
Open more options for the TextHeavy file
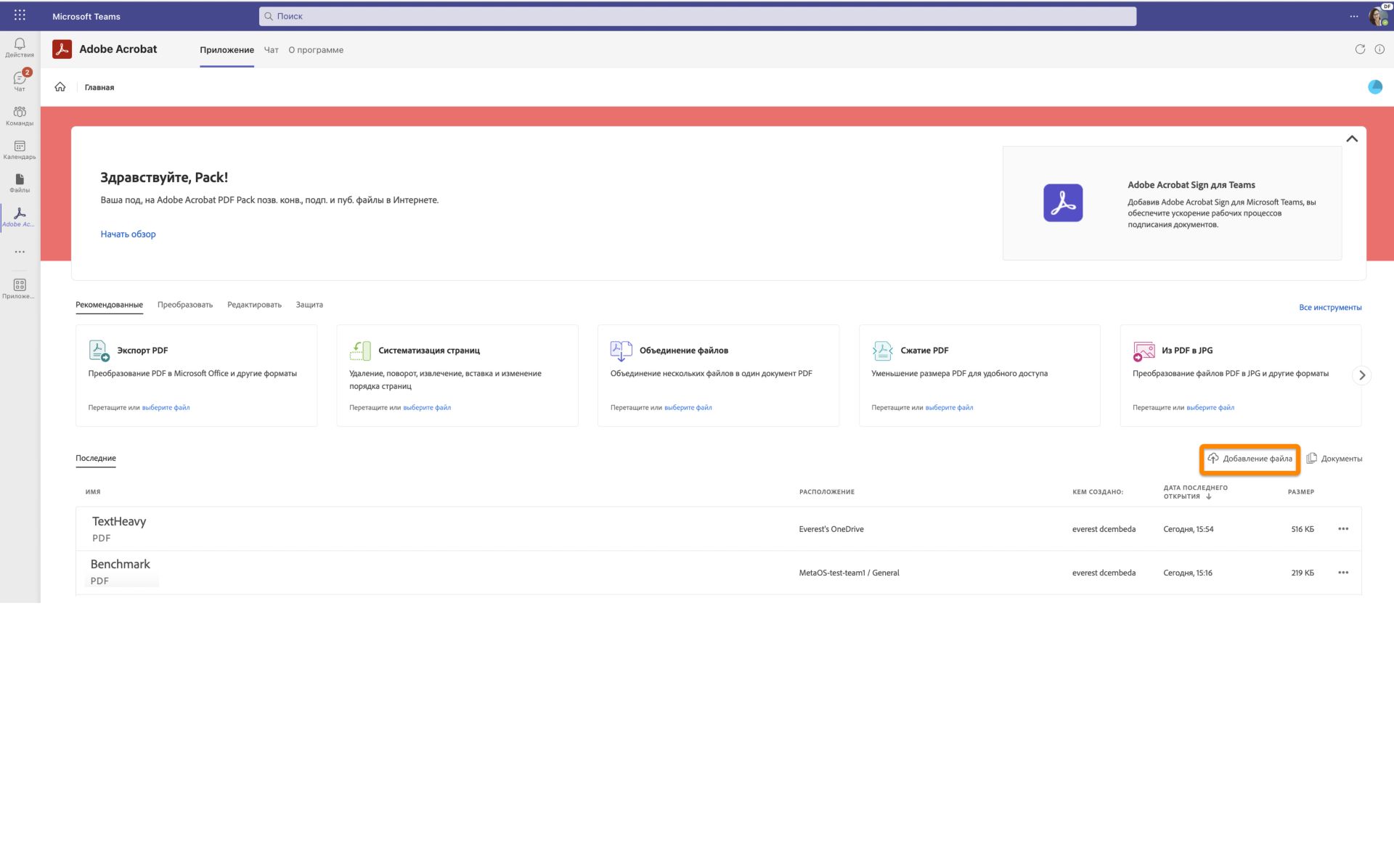click(x=1343, y=529)
